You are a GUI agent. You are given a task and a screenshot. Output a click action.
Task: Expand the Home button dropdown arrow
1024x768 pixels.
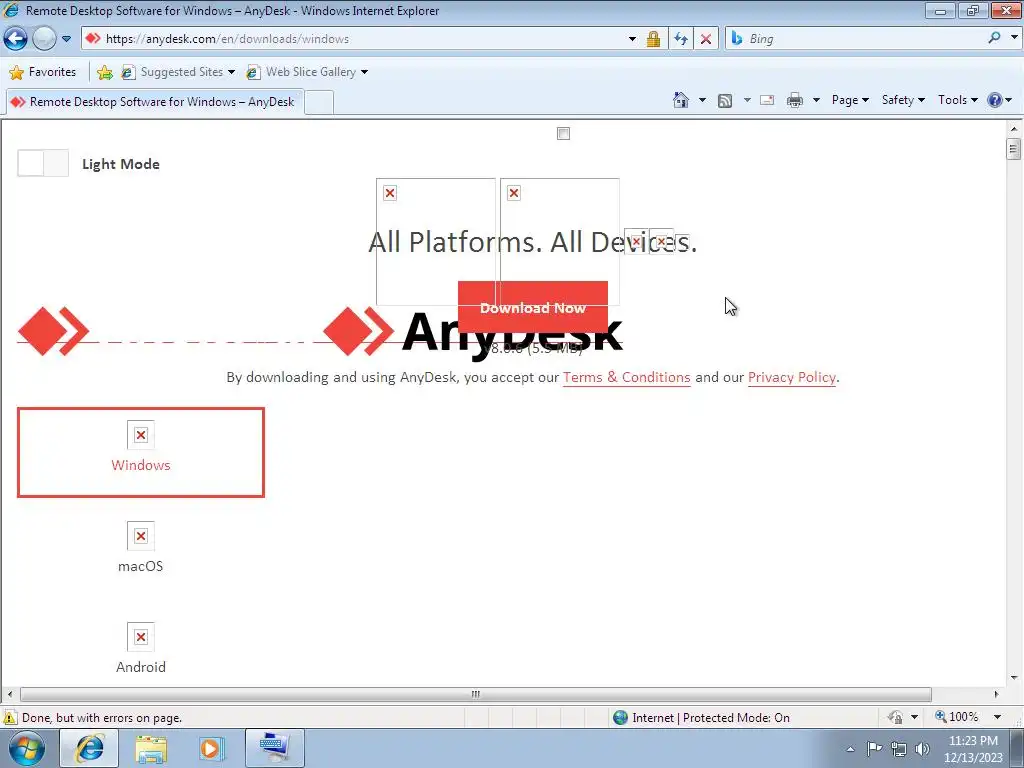click(x=702, y=100)
